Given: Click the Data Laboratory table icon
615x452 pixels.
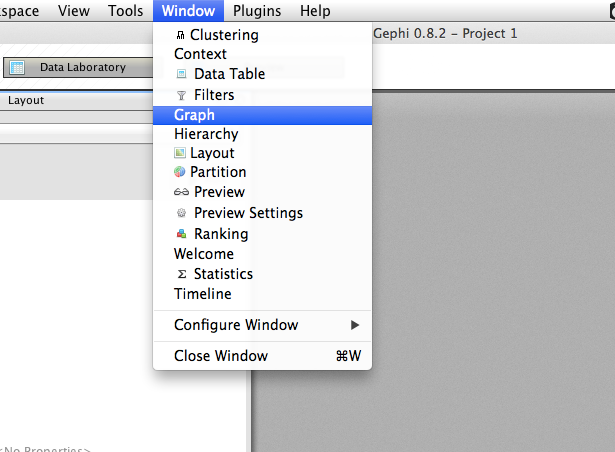Looking at the screenshot, I should pyautogui.click(x=17, y=67).
